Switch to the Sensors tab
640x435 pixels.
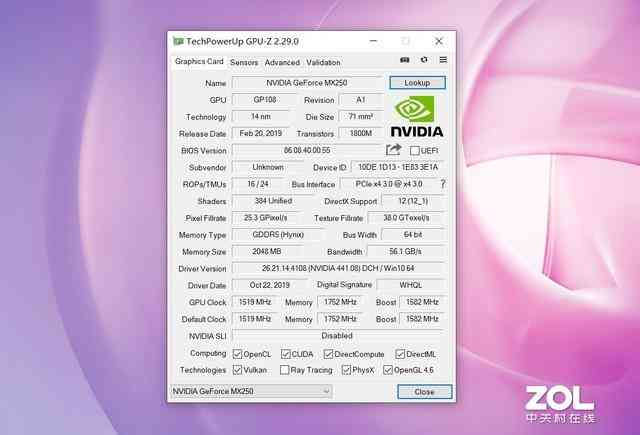click(x=244, y=62)
